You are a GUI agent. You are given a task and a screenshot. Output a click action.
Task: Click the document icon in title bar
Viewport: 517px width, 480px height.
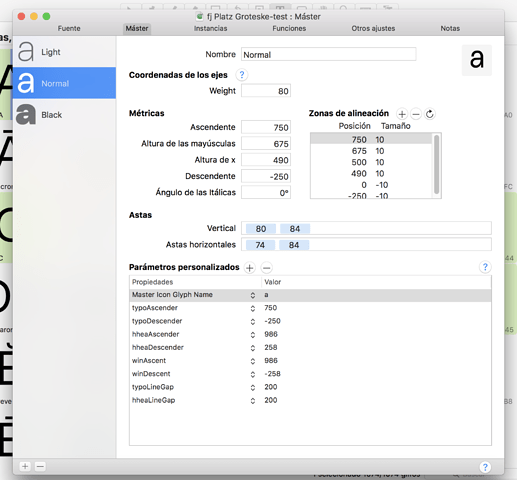200,16
